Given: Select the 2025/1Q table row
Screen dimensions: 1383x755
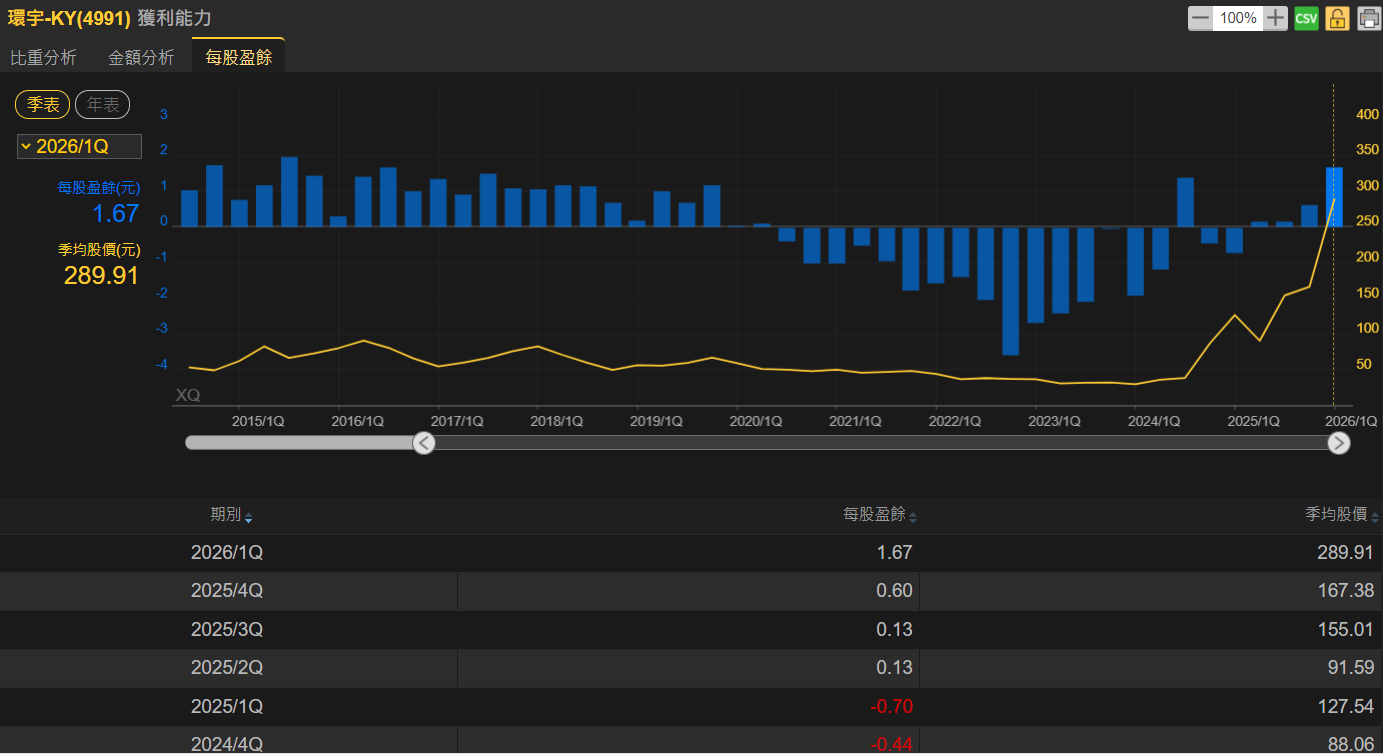Looking at the screenshot, I should point(691,706).
